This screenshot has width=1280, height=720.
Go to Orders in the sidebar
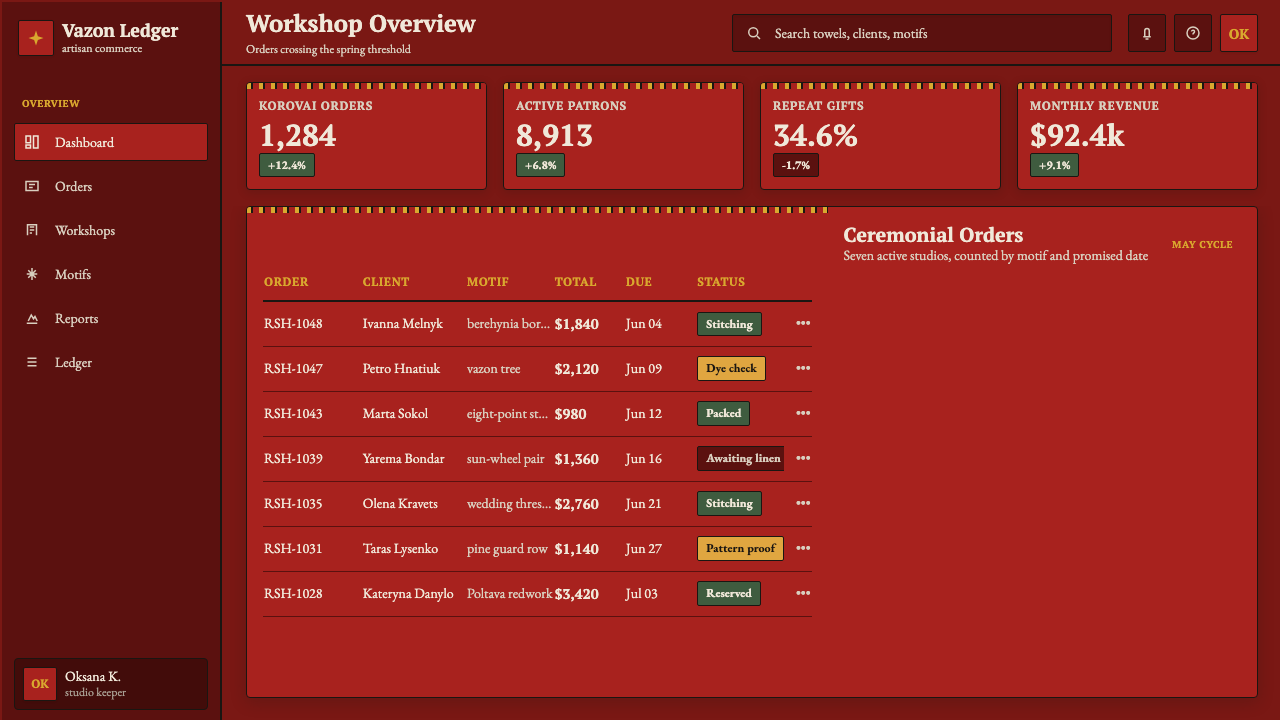coord(111,186)
